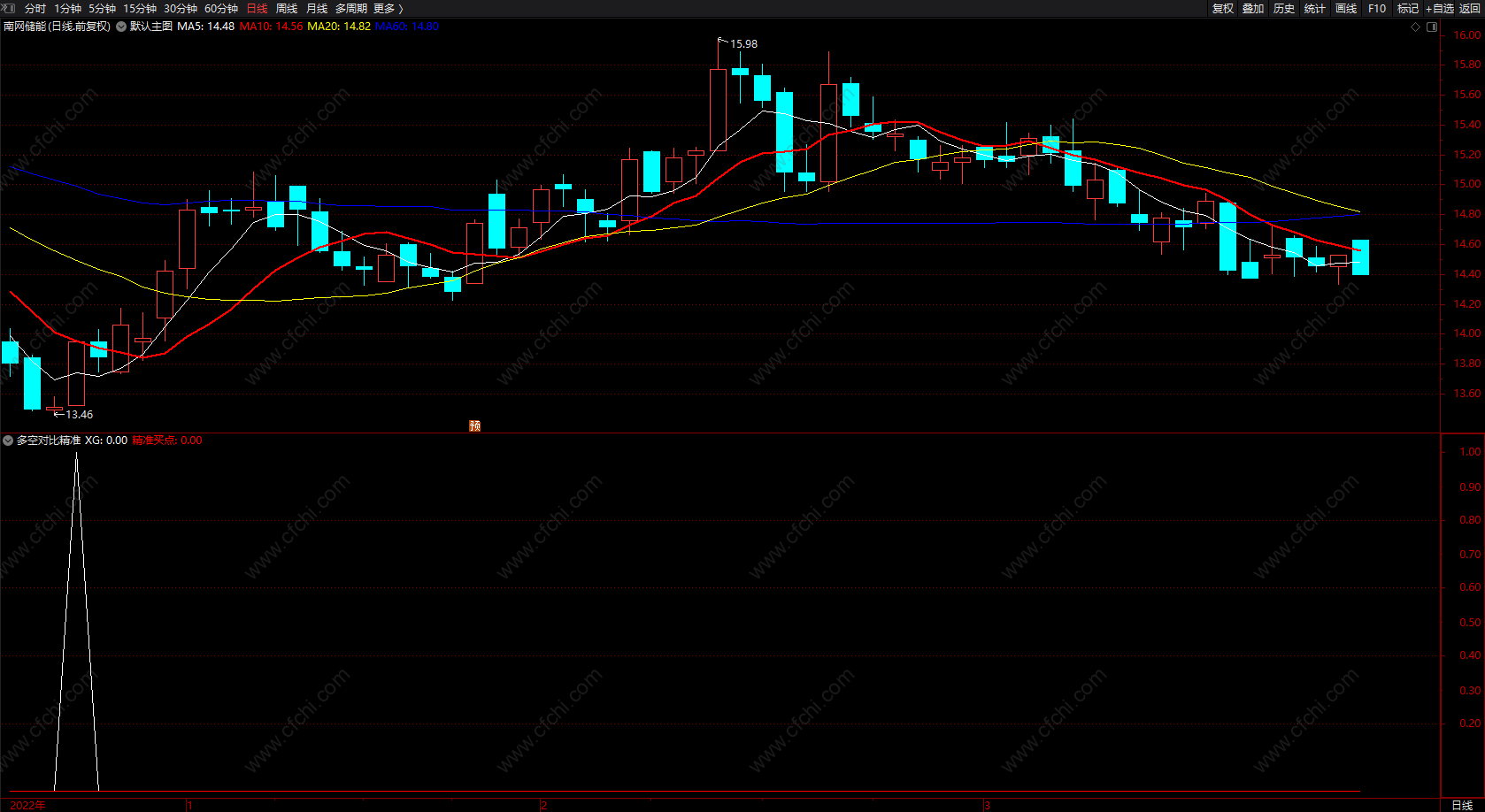This screenshot has width=1485, height=812.
Task: Click the MA10: 14.56 label
Action: tap(272, 27)
